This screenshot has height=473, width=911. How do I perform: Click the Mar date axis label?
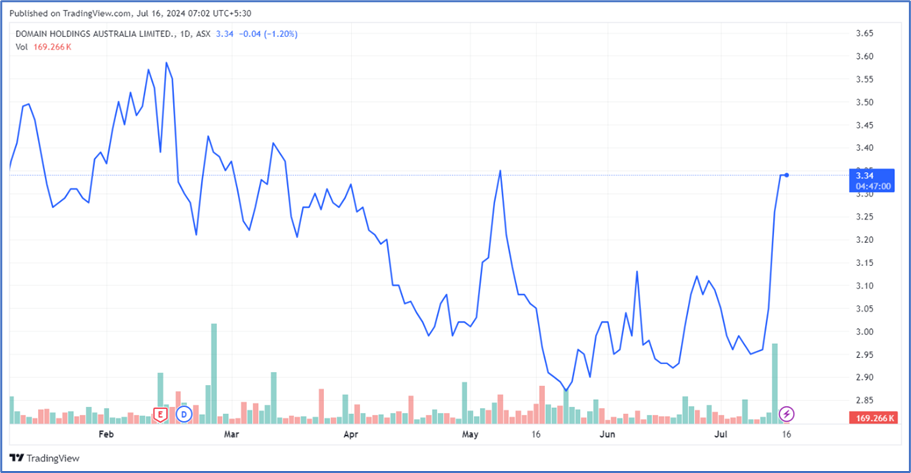[x=231, y=434]
